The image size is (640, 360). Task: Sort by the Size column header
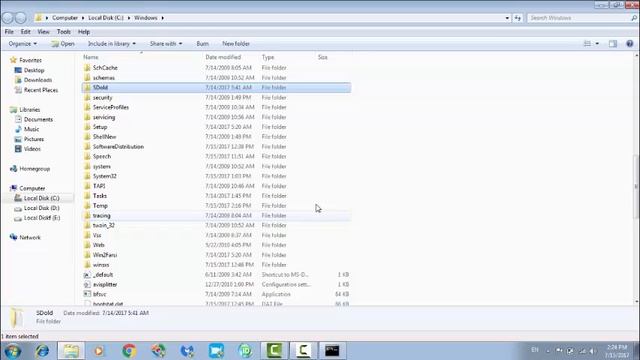[333, 57]
